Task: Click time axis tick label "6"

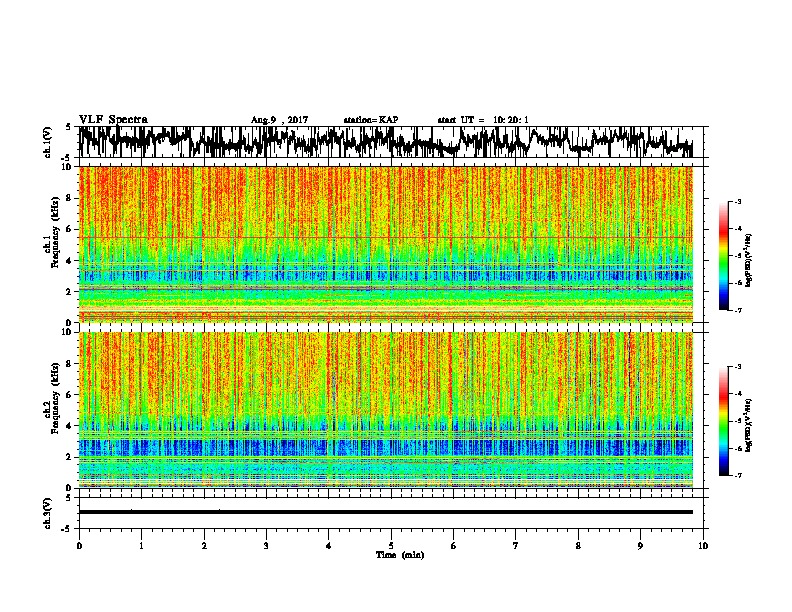Action: point(454,546)
